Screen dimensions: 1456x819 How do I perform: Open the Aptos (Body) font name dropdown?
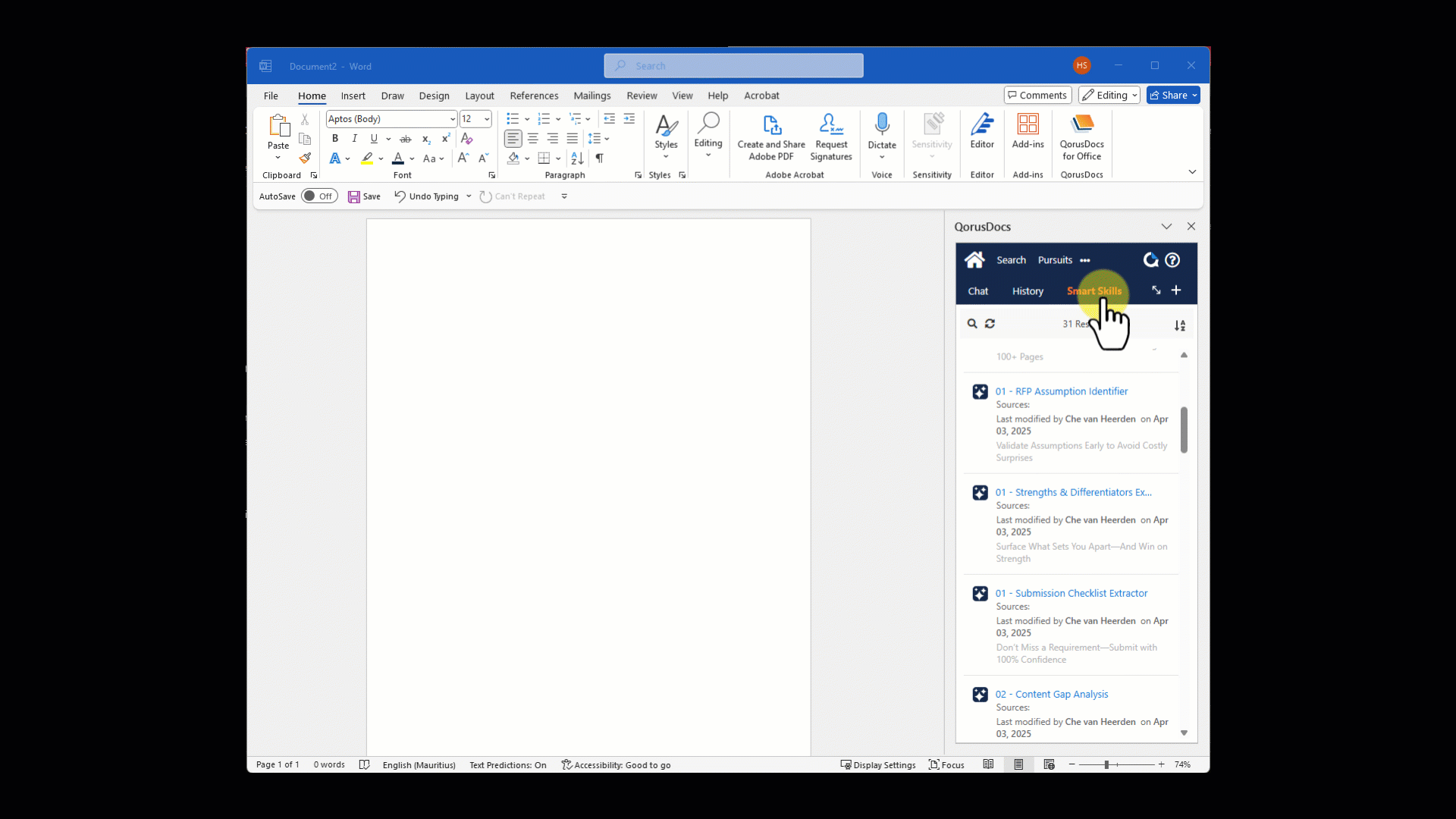click(453, 119)
